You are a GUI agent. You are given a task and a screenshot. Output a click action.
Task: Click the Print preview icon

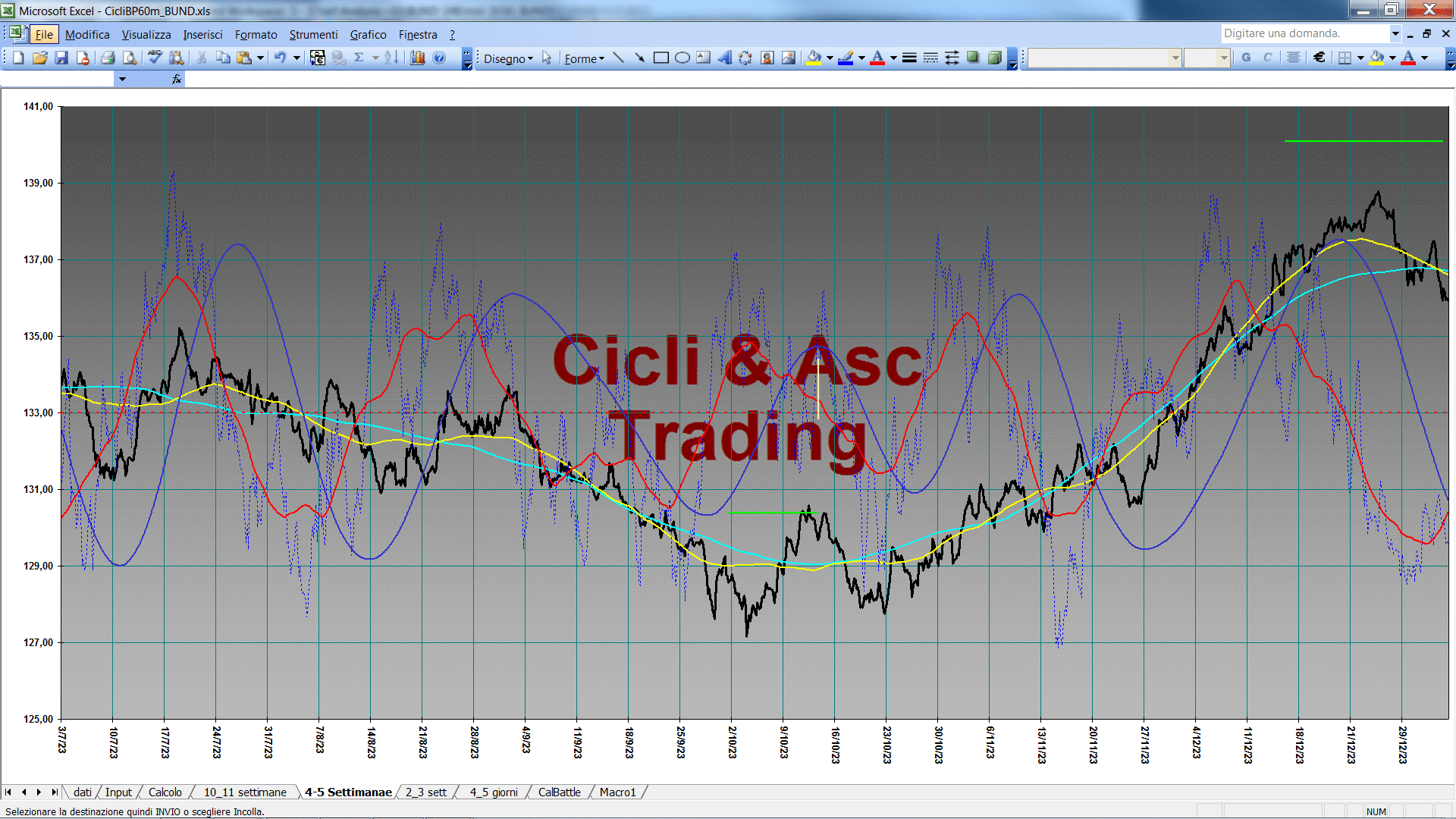[130, 58]
